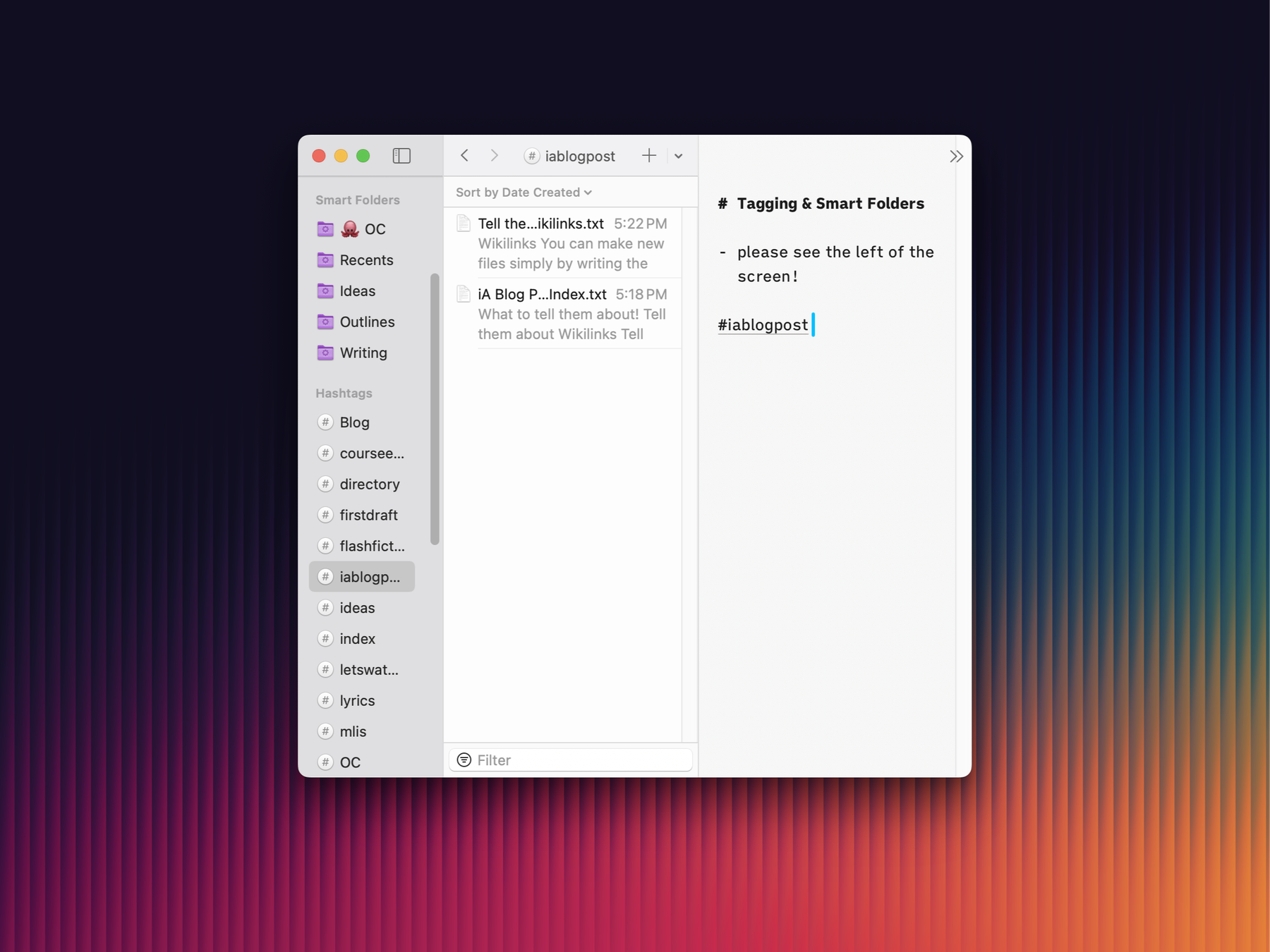Open Sort by Date Created dropdown

[524, 193]
